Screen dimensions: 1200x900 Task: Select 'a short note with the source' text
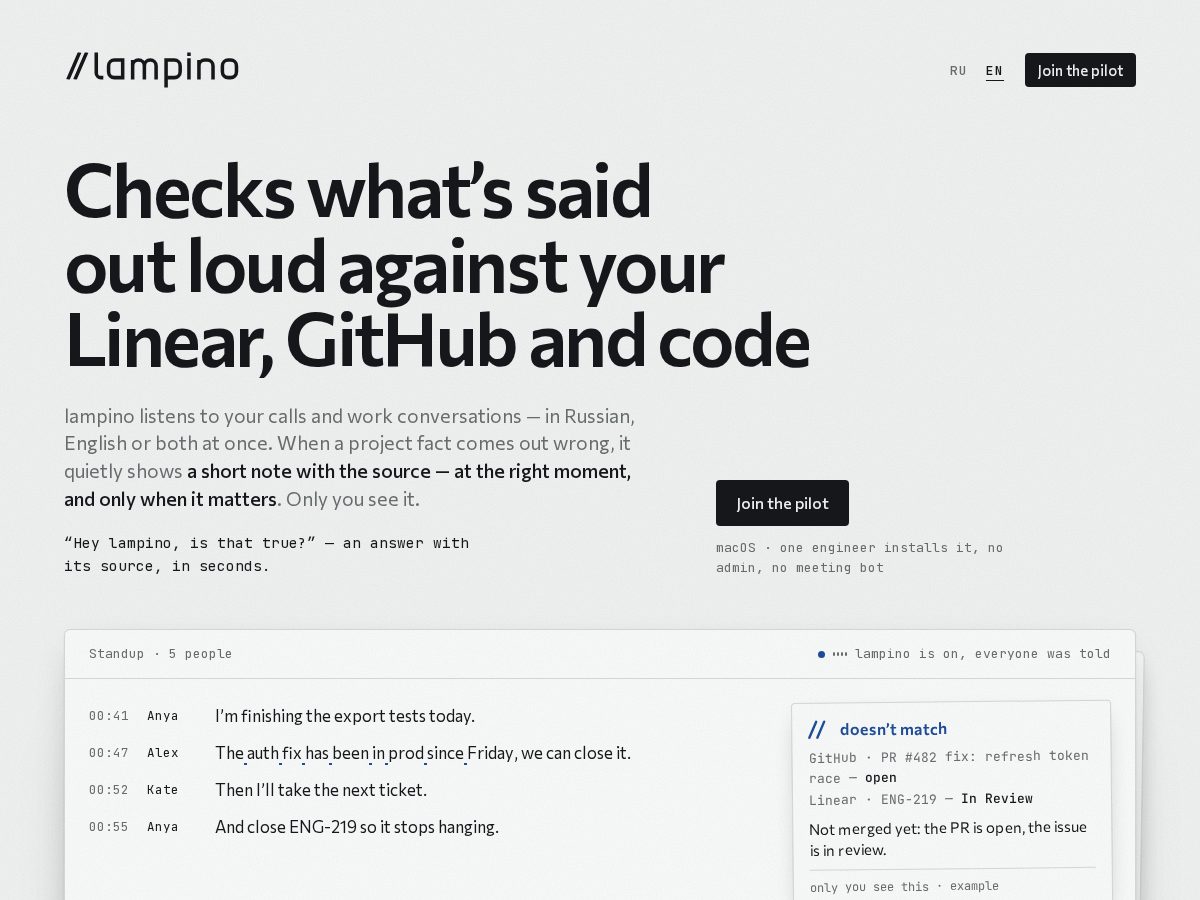click(309, 471)
